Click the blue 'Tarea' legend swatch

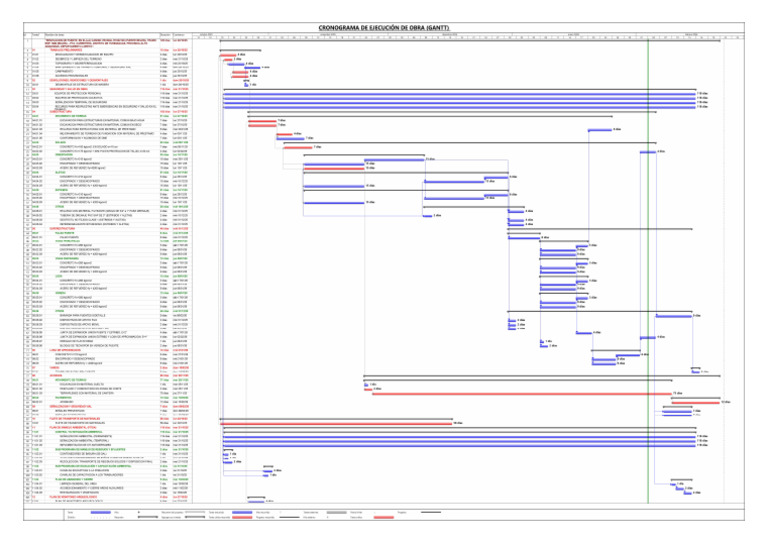[101, 513]
